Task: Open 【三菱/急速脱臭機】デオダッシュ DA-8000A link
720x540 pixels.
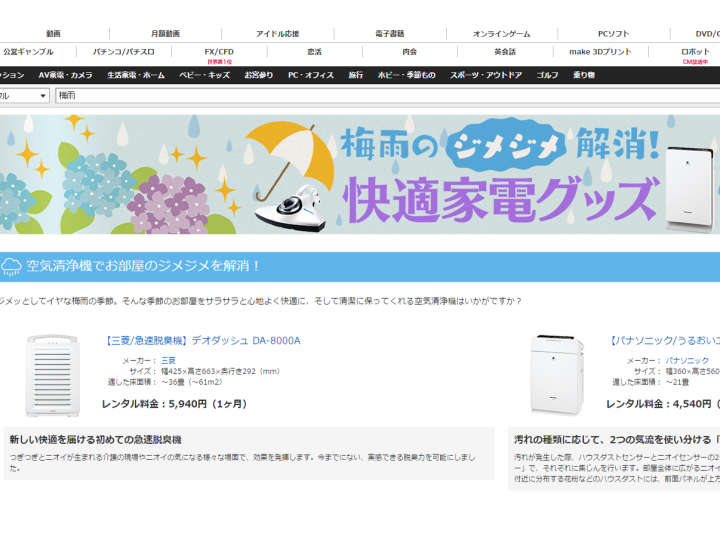Action: [201, 341]
